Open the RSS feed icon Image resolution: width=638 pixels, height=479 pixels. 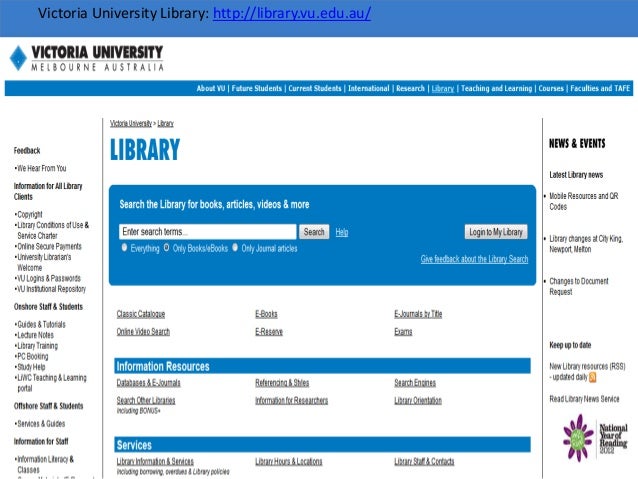point(592,377)
